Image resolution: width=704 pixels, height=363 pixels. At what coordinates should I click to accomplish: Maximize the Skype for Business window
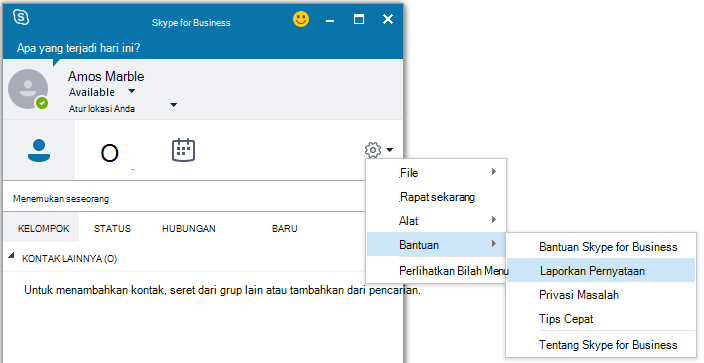click(x=359, y=19)
